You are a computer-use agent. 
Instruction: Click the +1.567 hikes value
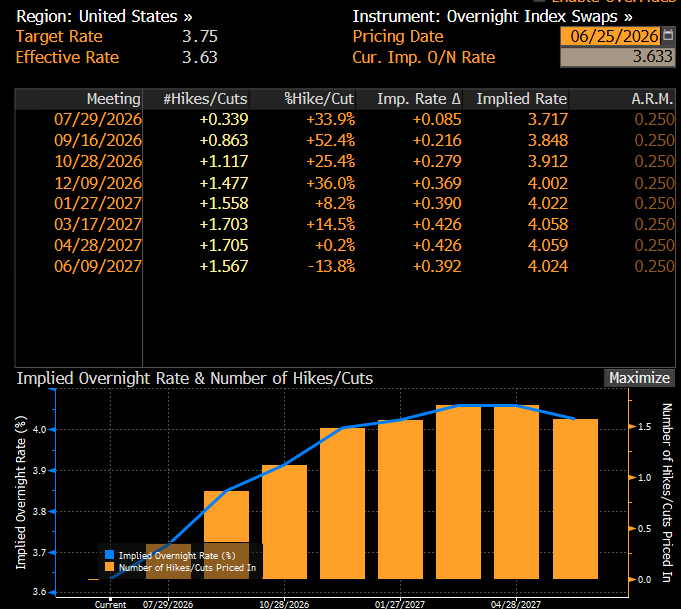(x=224, y=266)
